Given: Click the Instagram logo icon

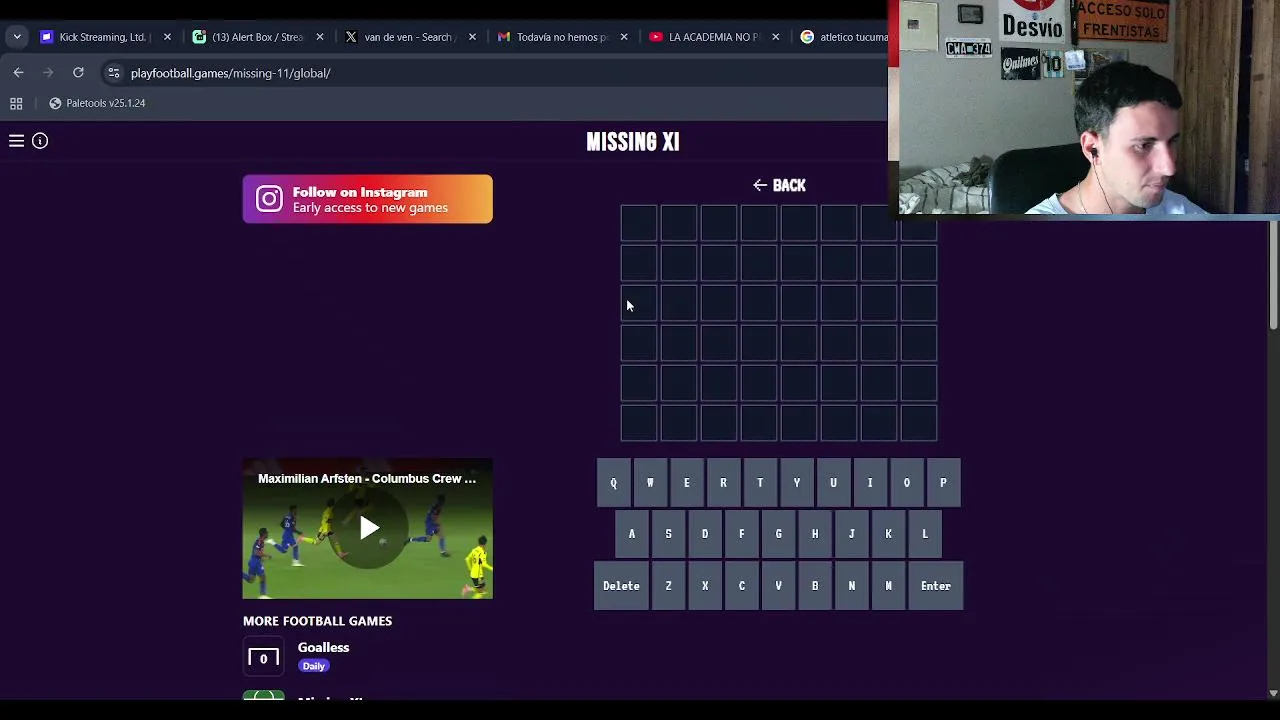Looking at the screenshot, I should click(x=269, y=199).
